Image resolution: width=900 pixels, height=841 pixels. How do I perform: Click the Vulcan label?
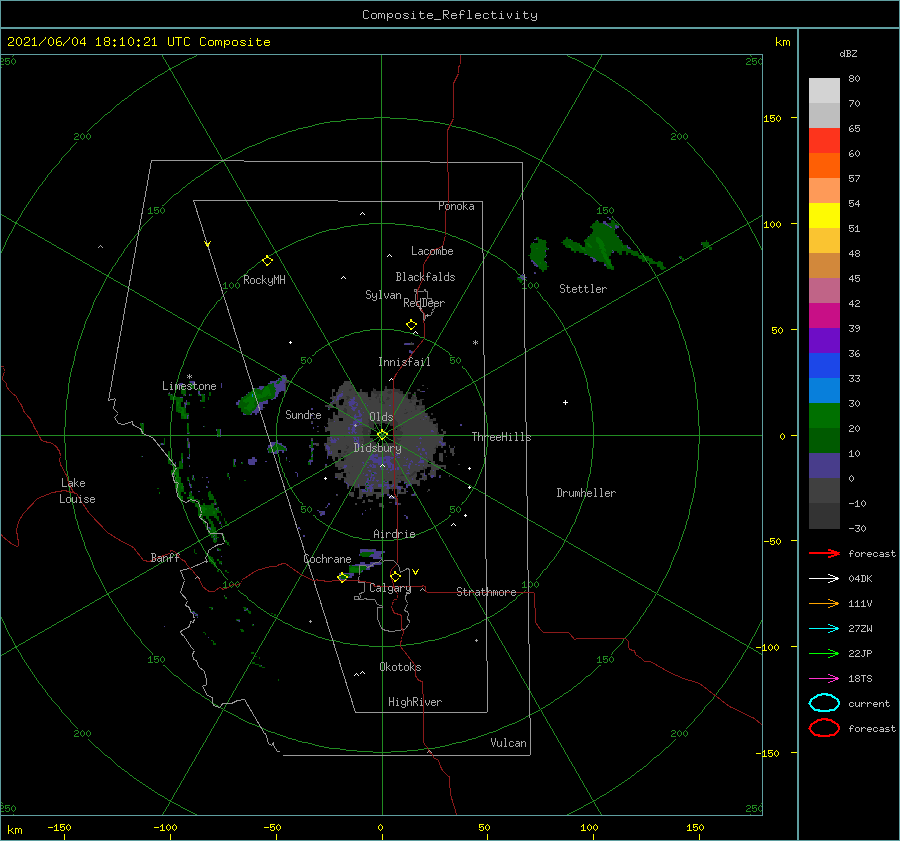(x=508, y=743)
